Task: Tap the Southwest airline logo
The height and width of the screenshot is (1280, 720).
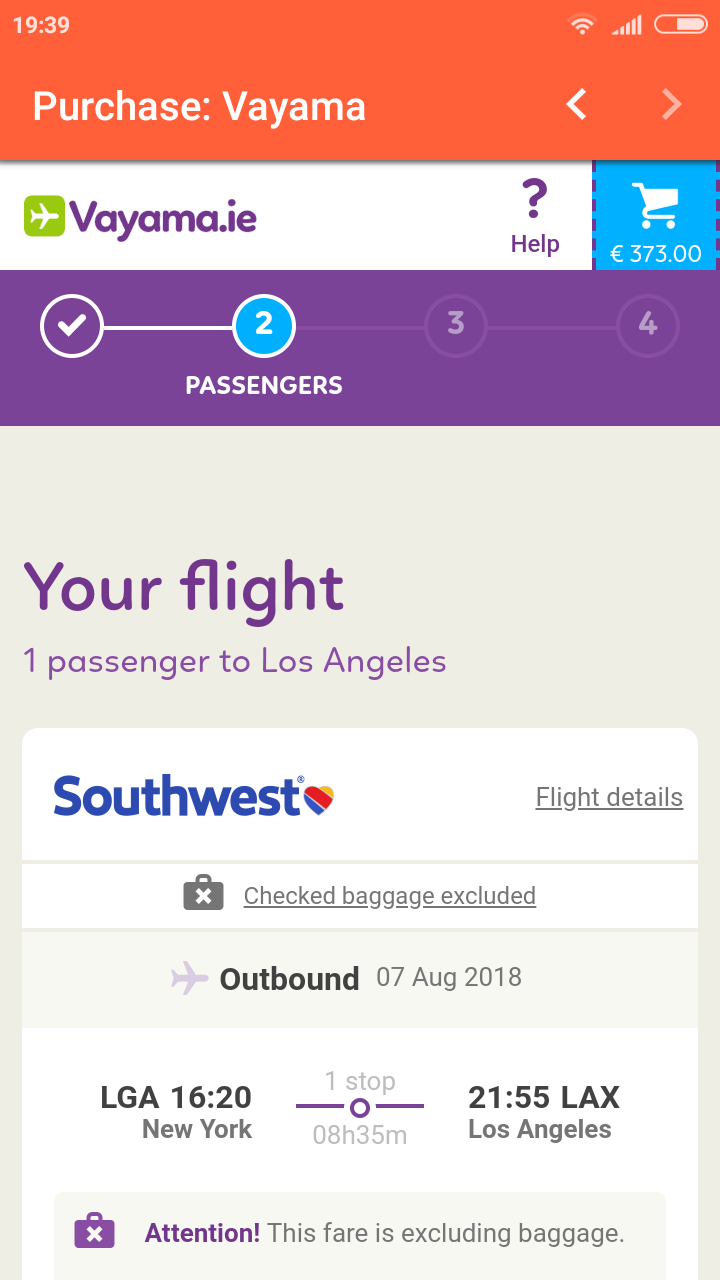Action: (x=193, y=797)
